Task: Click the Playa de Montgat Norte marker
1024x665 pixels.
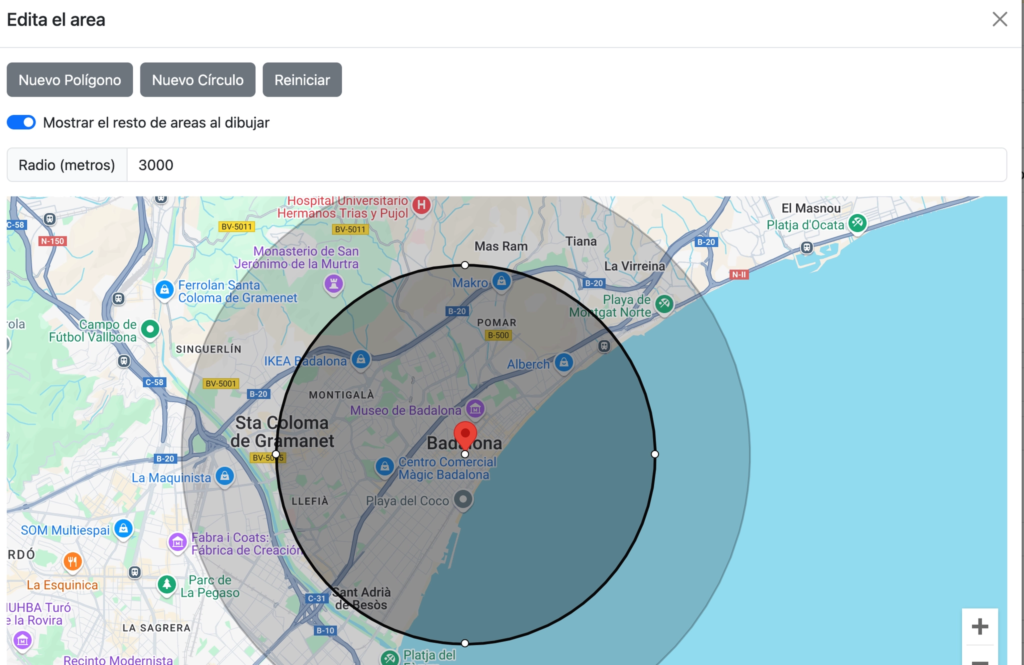Action: point(664,304)
